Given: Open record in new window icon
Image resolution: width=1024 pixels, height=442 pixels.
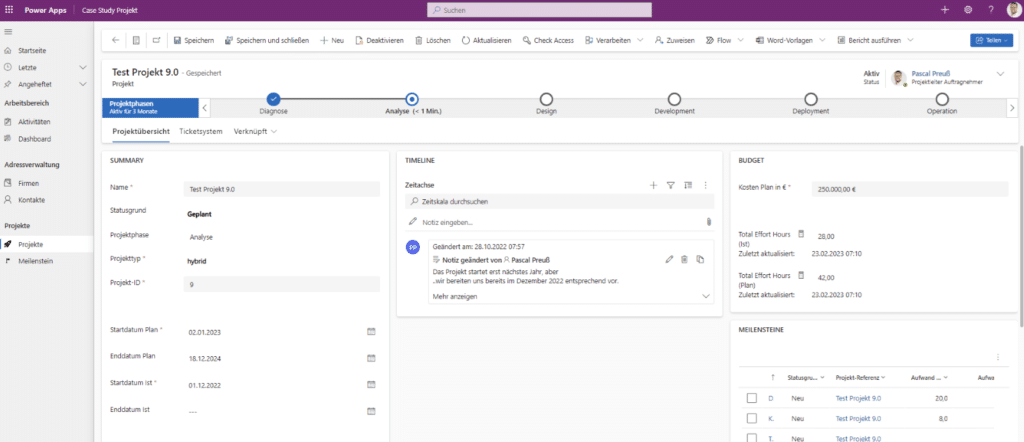Looking at the screenshot, I should (x=157, y=40).
